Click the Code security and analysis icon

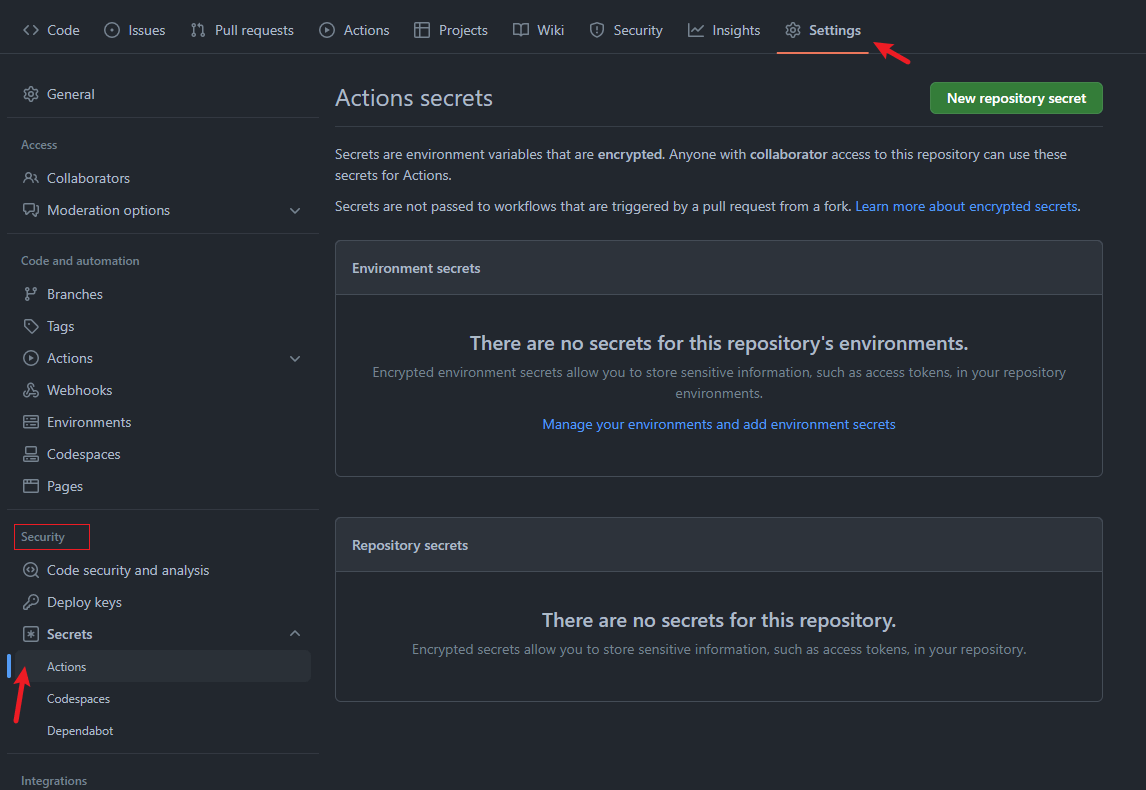[31, 570]
